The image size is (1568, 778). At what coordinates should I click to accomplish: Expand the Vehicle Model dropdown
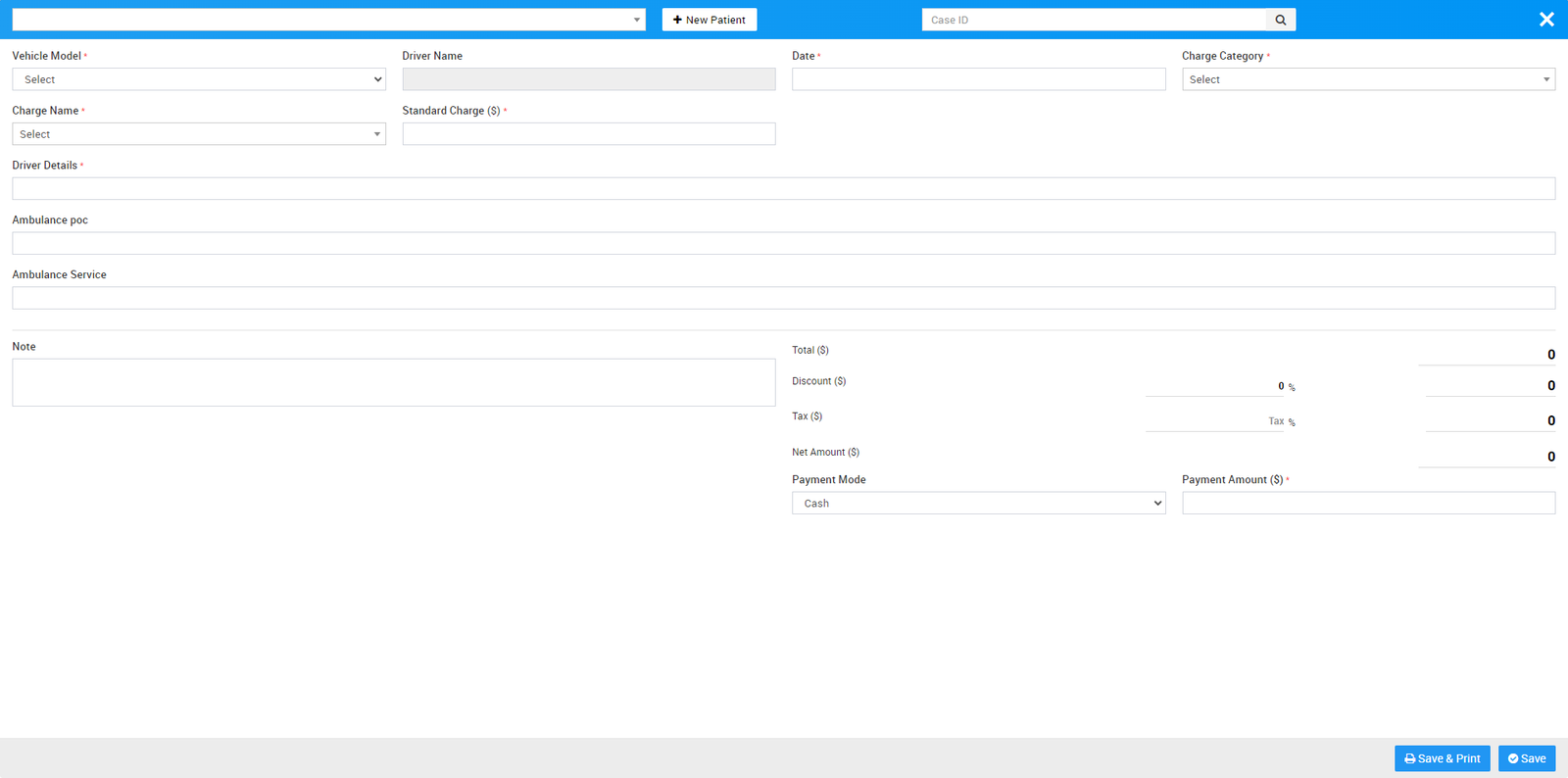198,79
